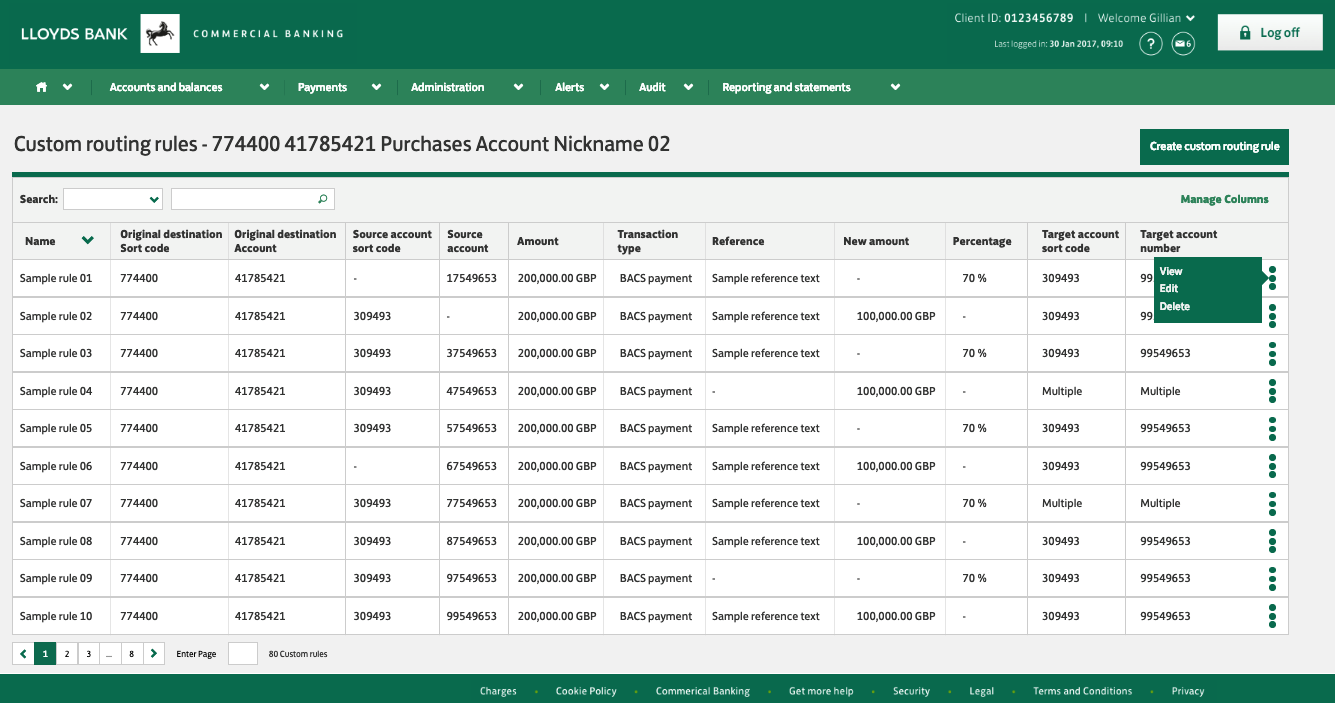
Task: Open actions menu for Sample rule 06
Action: (x=1271, y=466)
